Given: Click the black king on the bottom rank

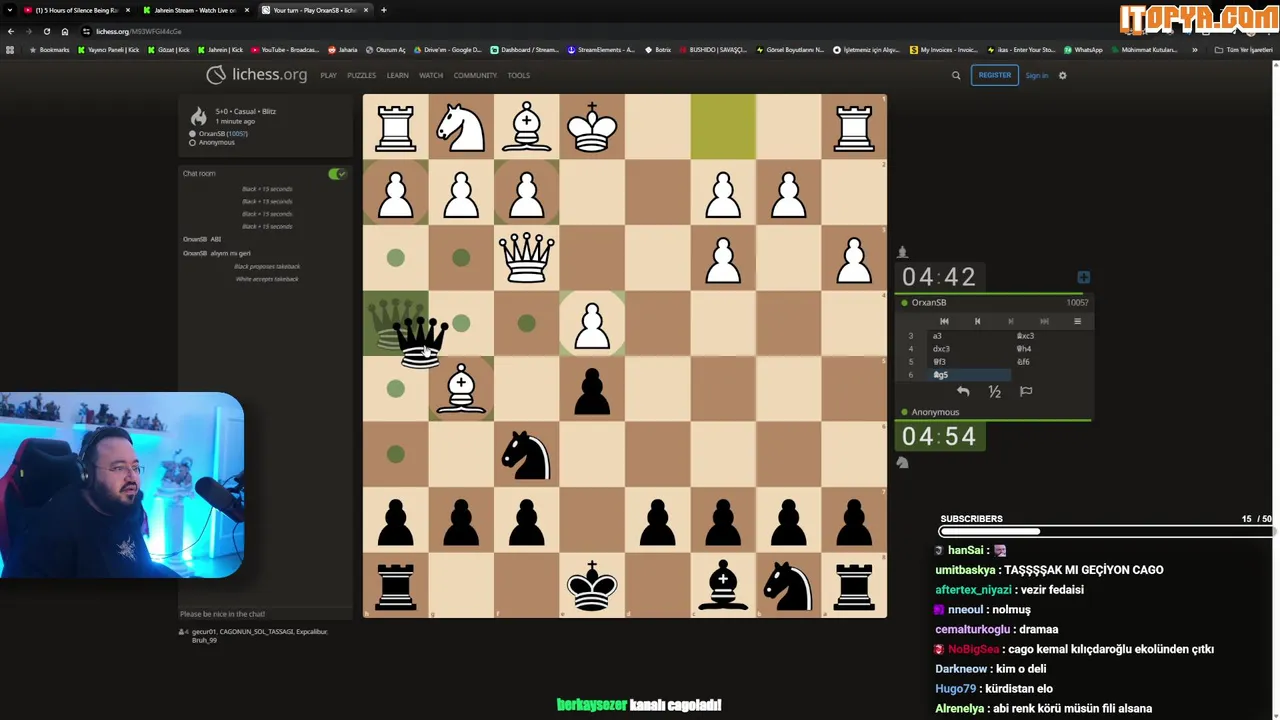Looking at the screenshot, I should (x=592, y=585).
